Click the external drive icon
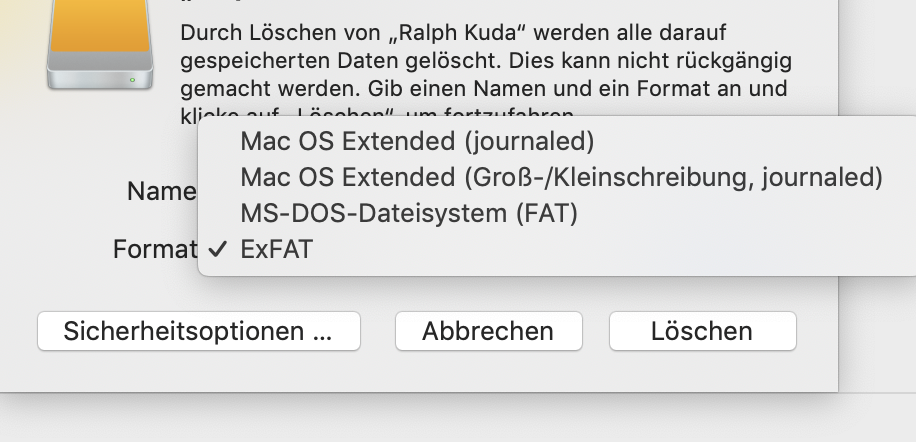Screen dimensions: 916x442 pos(101,50)
